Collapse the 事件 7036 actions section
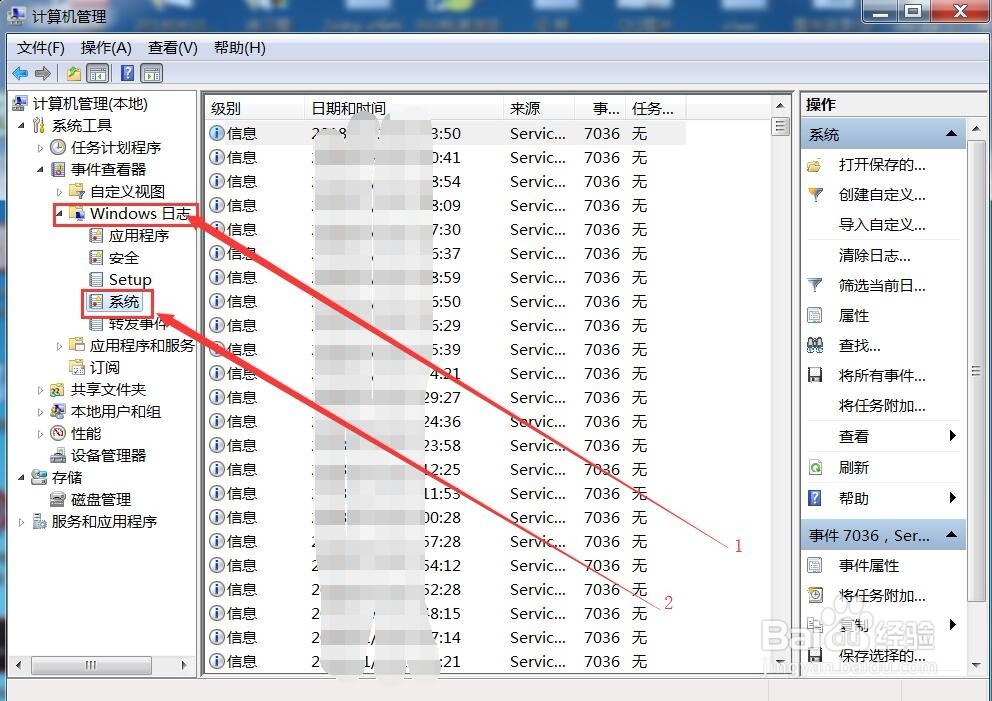The image size is (992, 701). tap(951, 535)
